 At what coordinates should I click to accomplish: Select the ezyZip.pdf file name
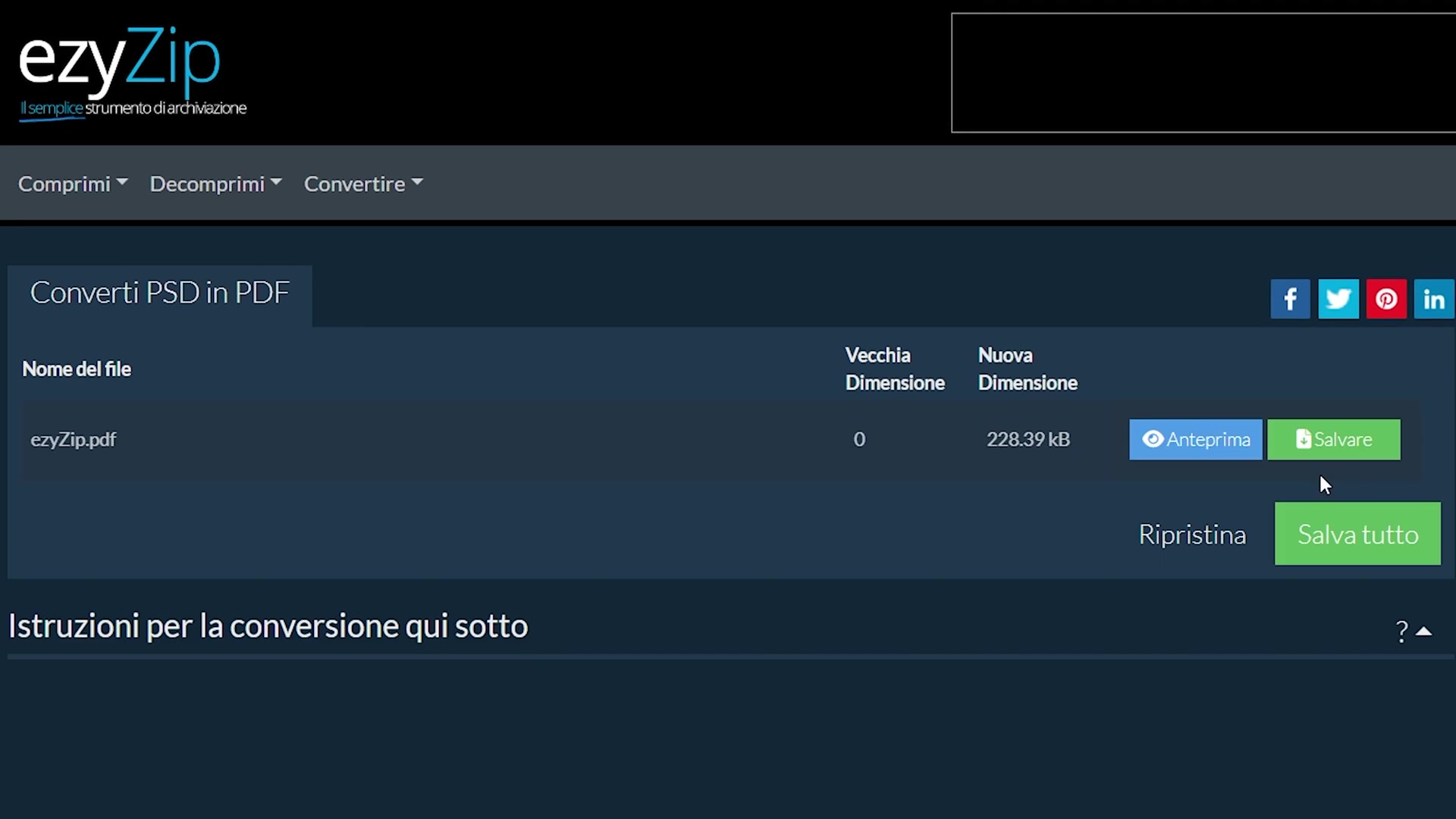[x=74, y=440]
